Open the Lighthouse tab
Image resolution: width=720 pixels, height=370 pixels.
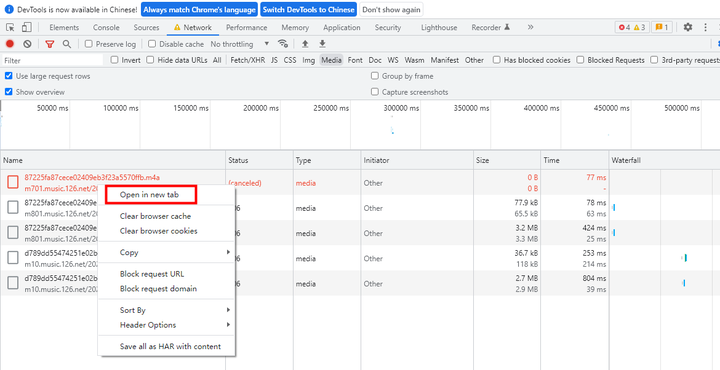coord(439,28)
